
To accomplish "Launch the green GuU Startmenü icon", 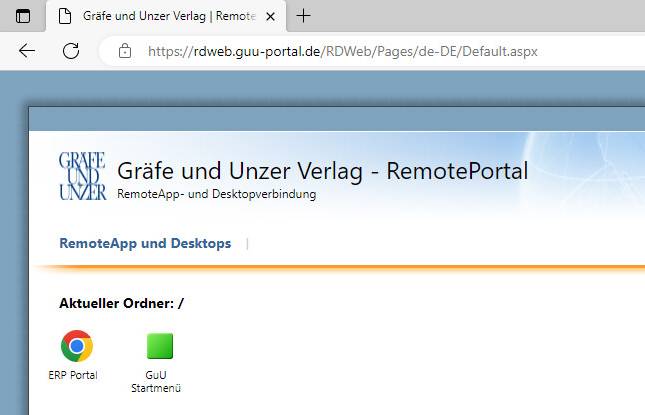I will [x=160, y=346].
